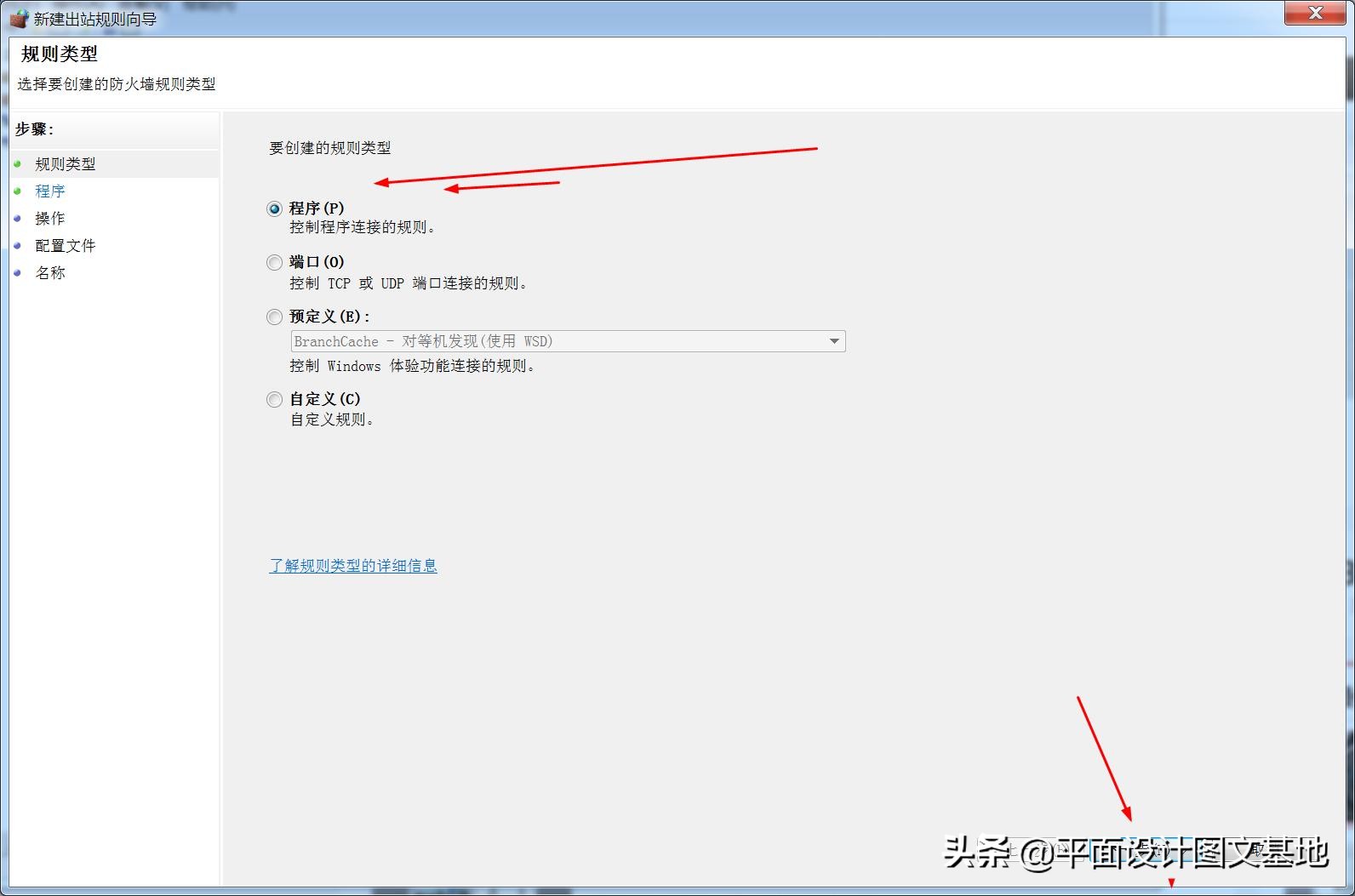Choose the 预定义(E) radio option

(274, 317)
